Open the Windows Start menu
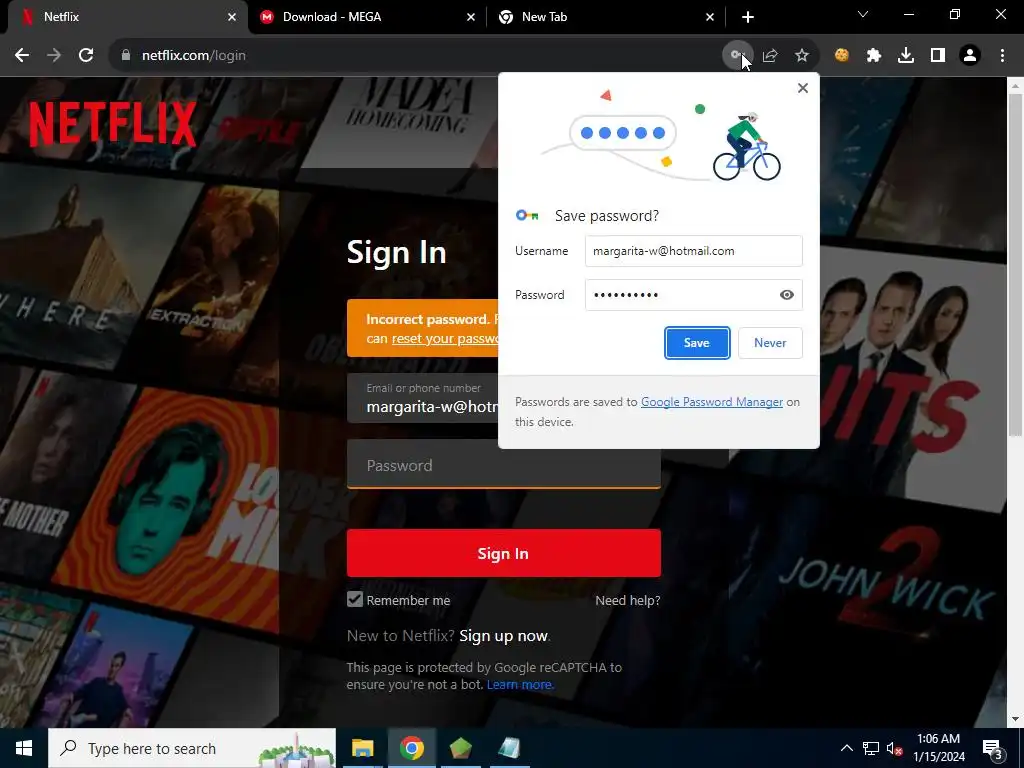This screenshot has width=1024, height=768. pos(24,748)
